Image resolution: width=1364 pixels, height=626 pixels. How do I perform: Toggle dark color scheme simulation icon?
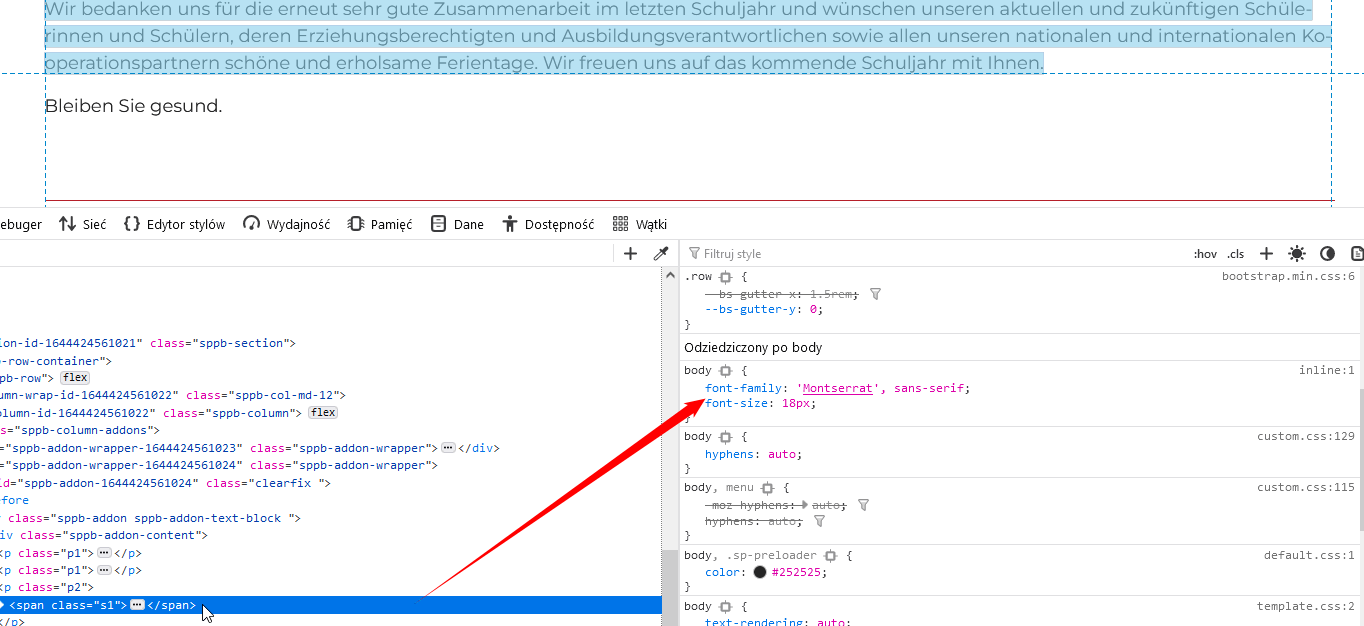point(1328,254)
